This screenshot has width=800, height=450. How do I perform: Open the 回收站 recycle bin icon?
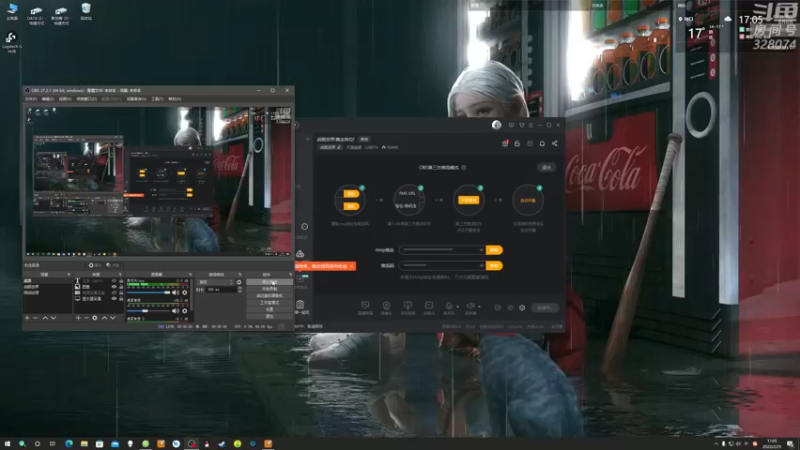point(86,12)
